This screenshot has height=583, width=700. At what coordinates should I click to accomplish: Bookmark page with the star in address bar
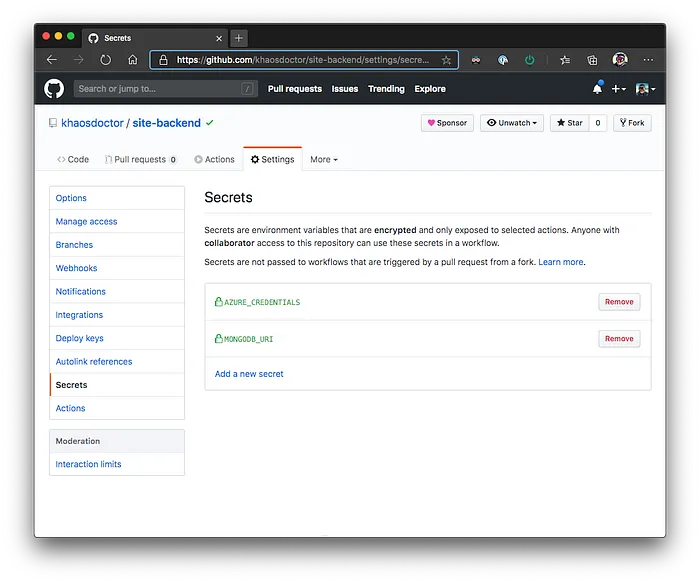pyautogui.click(x=446, y=60)
